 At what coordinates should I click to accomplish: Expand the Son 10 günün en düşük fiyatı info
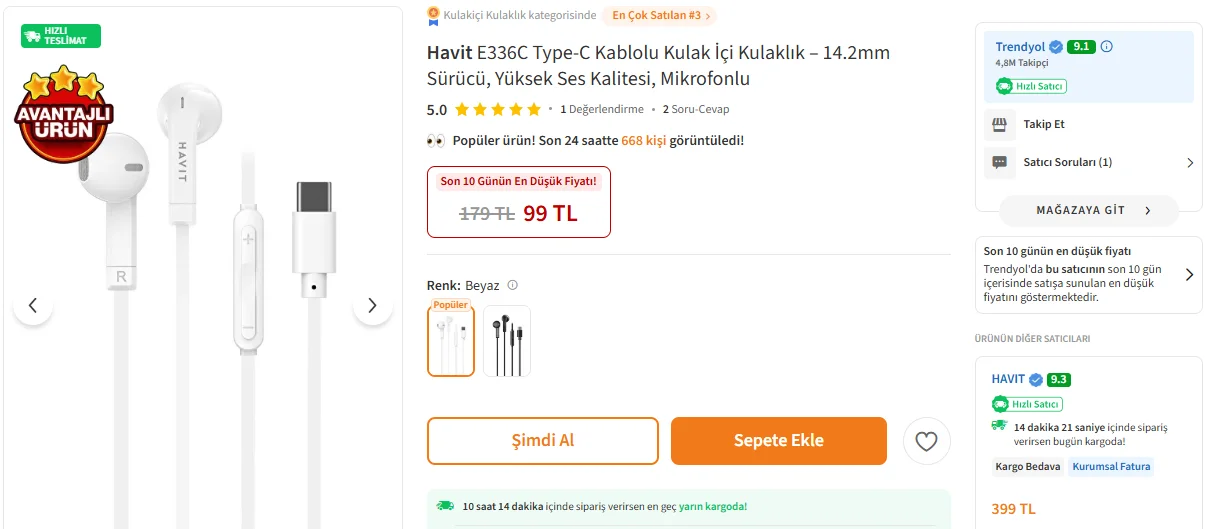(x=1189, y=274)
